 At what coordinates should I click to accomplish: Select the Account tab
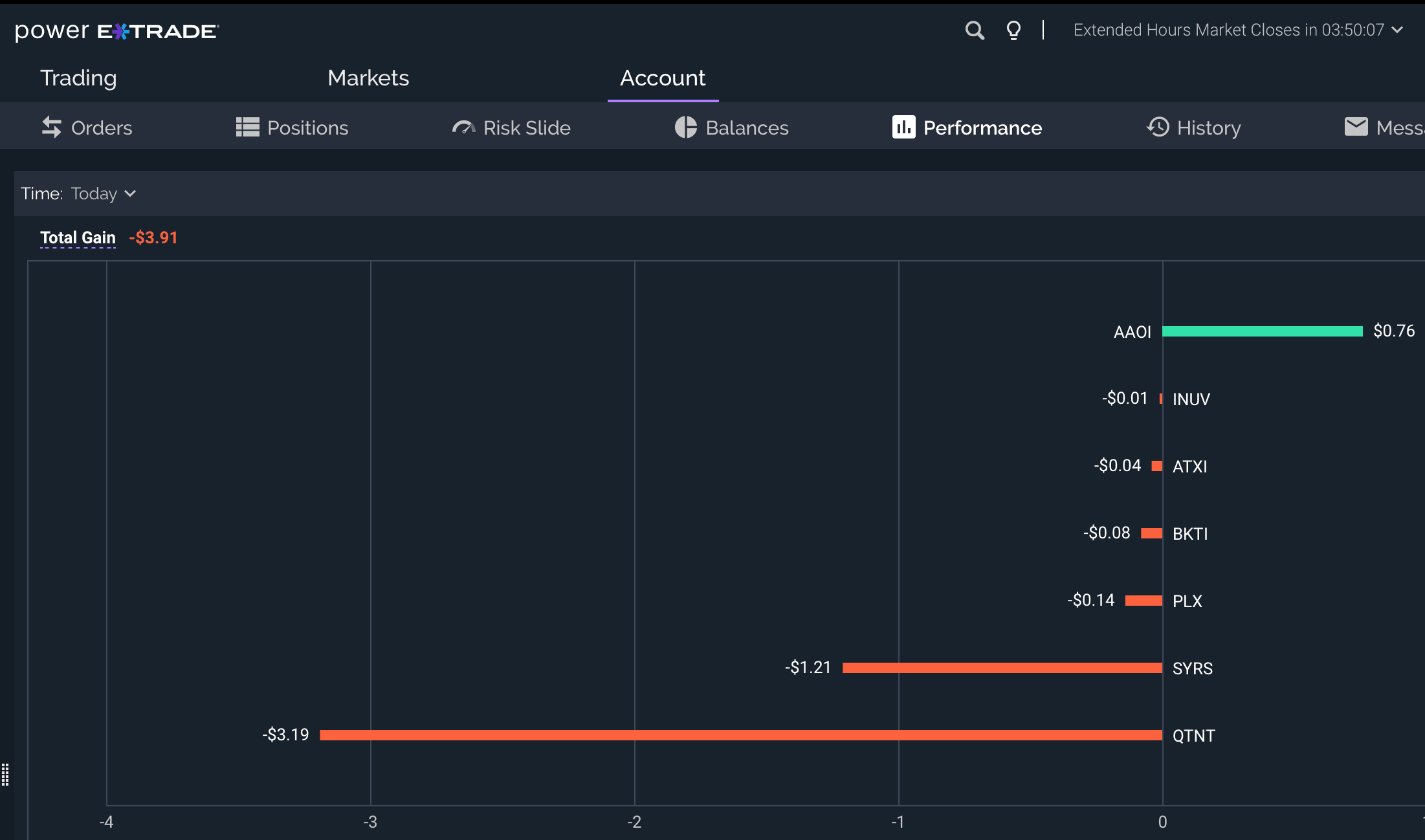pyautogui.click(x=663, y=78)
